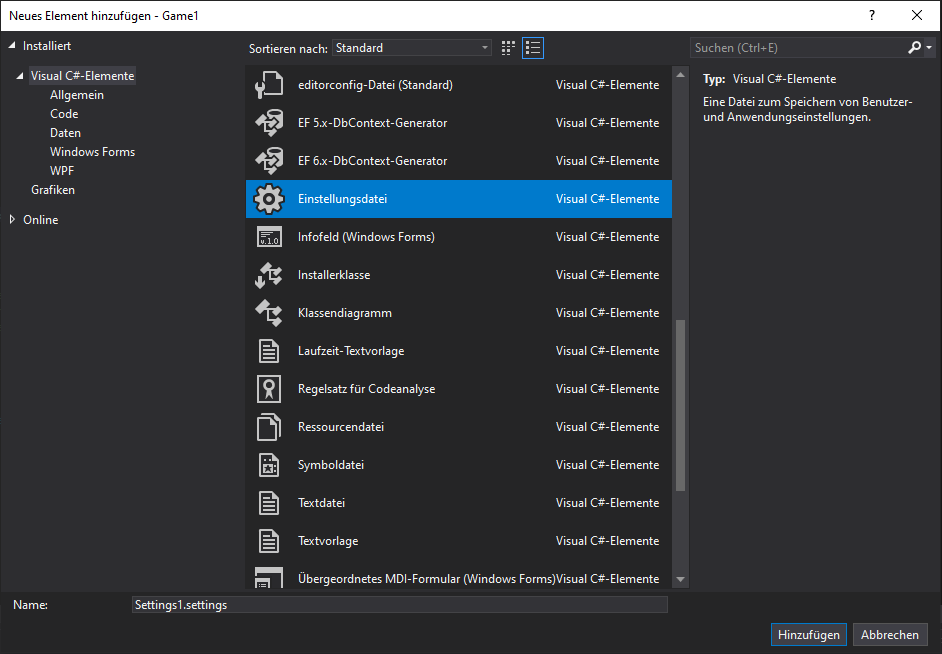Viewport: 942px width, 654px height.
Task: Collapse the Installiert tree node
Action: 13,46
